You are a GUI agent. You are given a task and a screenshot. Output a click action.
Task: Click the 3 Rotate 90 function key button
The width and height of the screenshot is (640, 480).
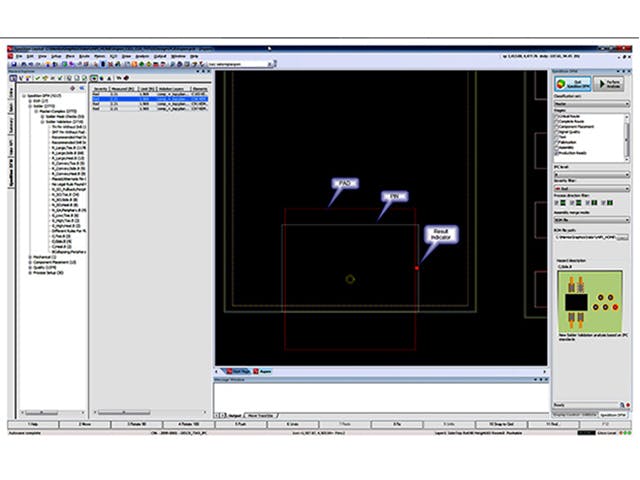pos(137,424)
